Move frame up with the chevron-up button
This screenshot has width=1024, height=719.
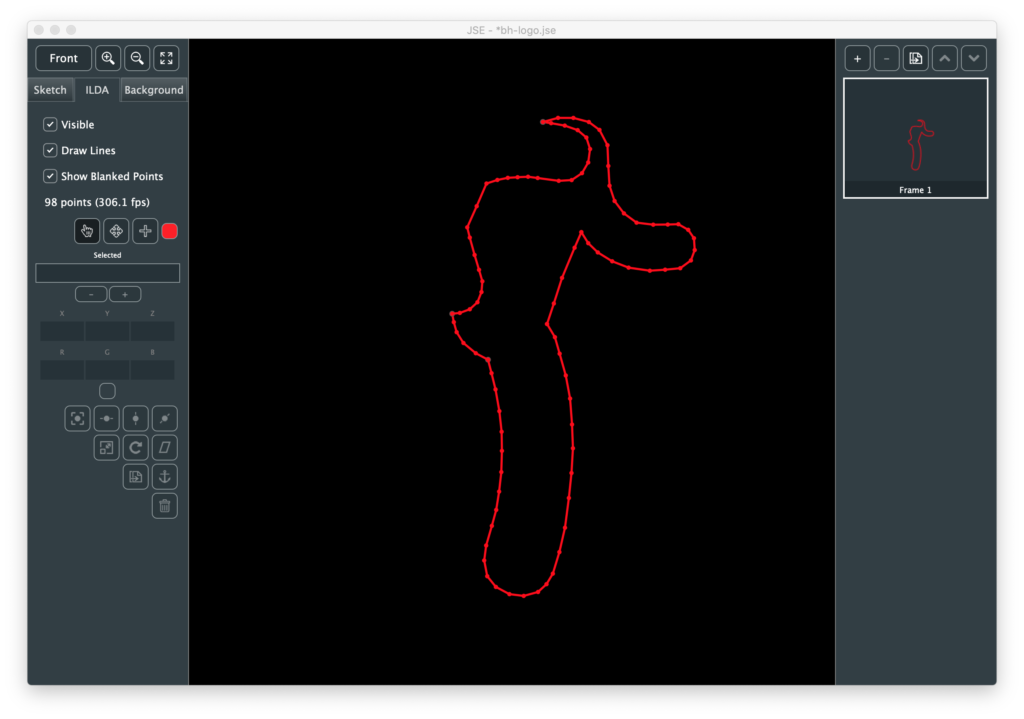click(x=944, y=58)
